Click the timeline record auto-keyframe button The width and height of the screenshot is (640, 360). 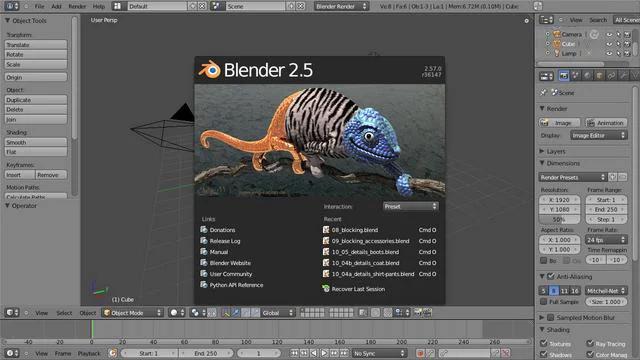pos(420,353)
